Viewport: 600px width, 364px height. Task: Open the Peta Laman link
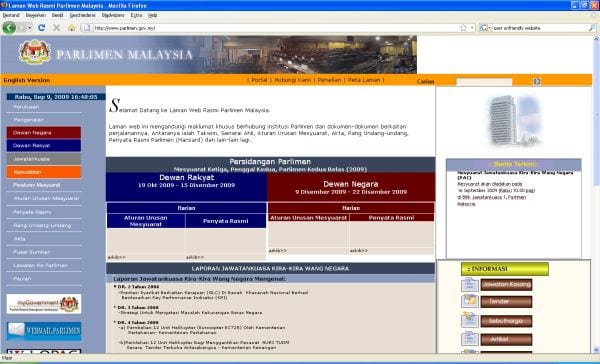point(364,80)
